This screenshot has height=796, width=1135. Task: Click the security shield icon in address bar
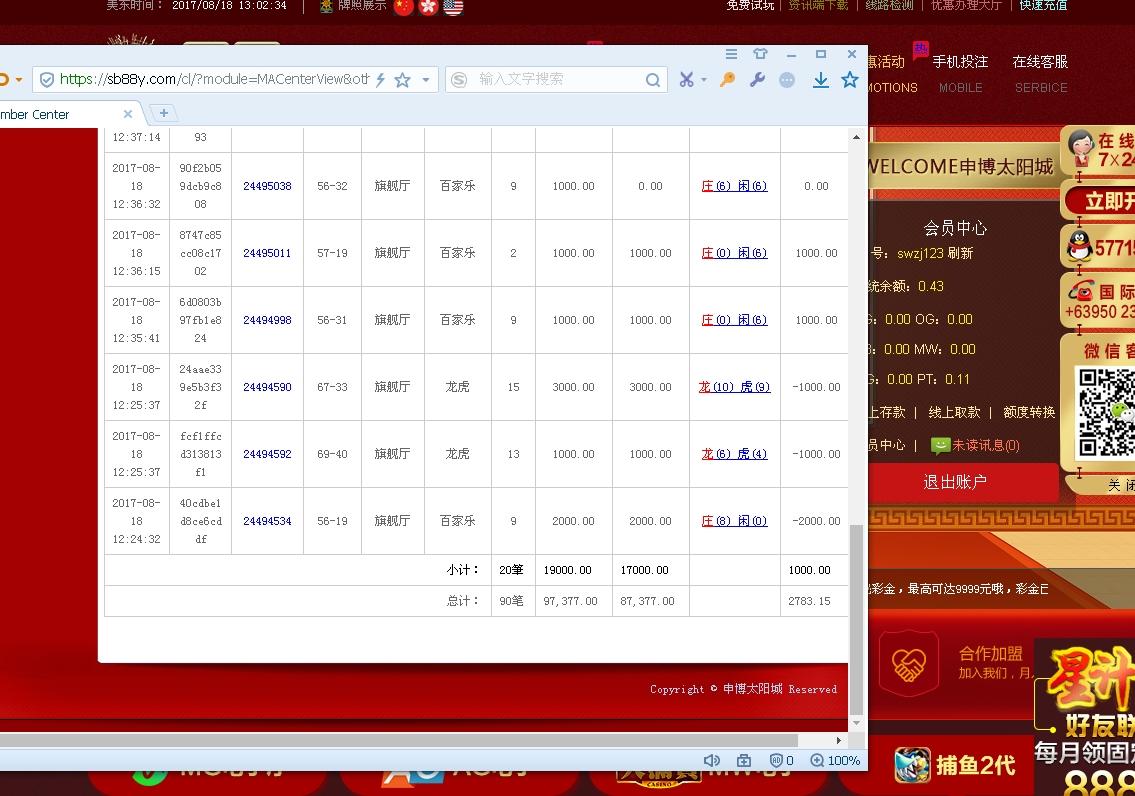click(x=46, y=80)
